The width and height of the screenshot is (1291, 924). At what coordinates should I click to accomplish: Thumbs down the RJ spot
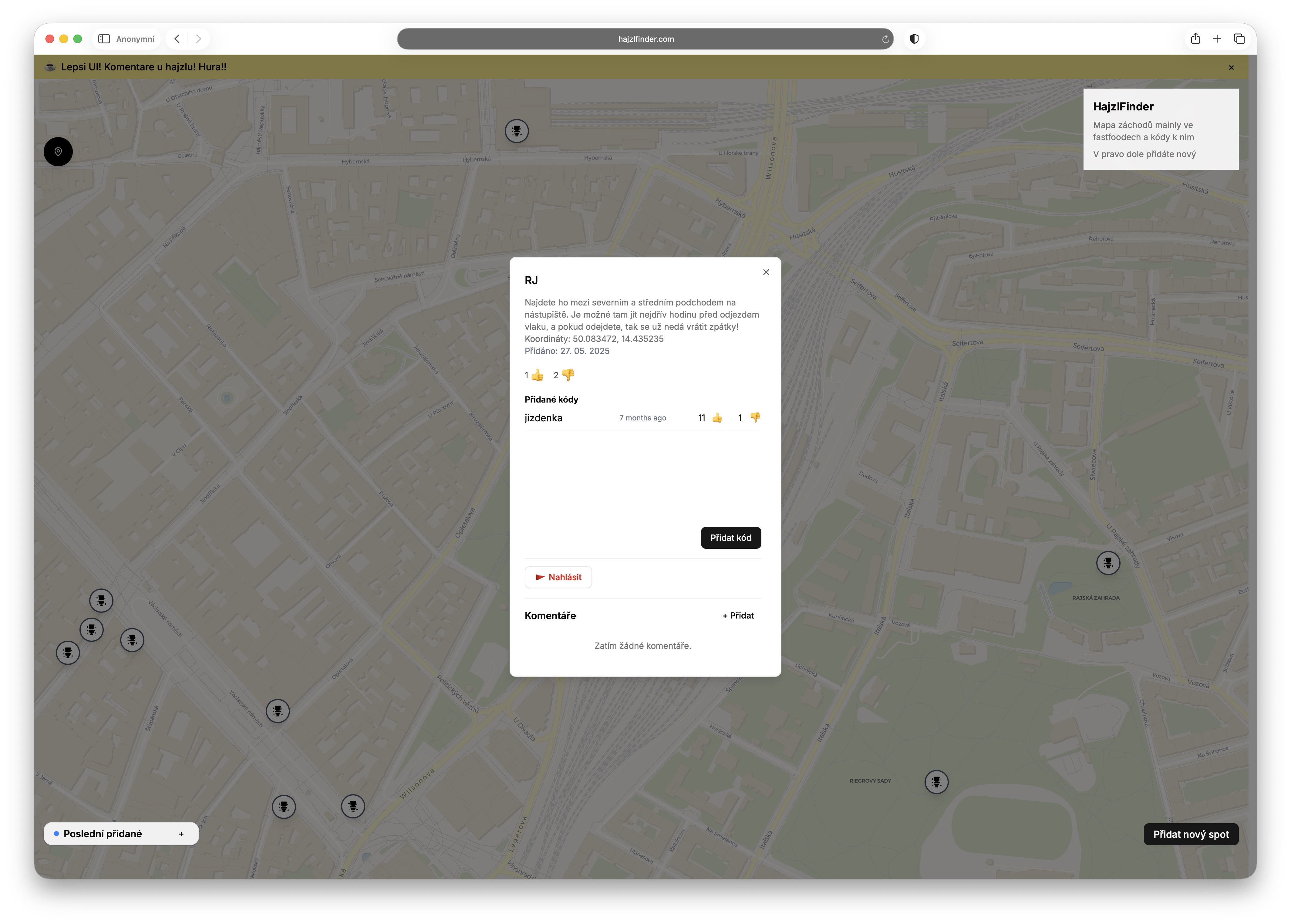click(568, 375)
